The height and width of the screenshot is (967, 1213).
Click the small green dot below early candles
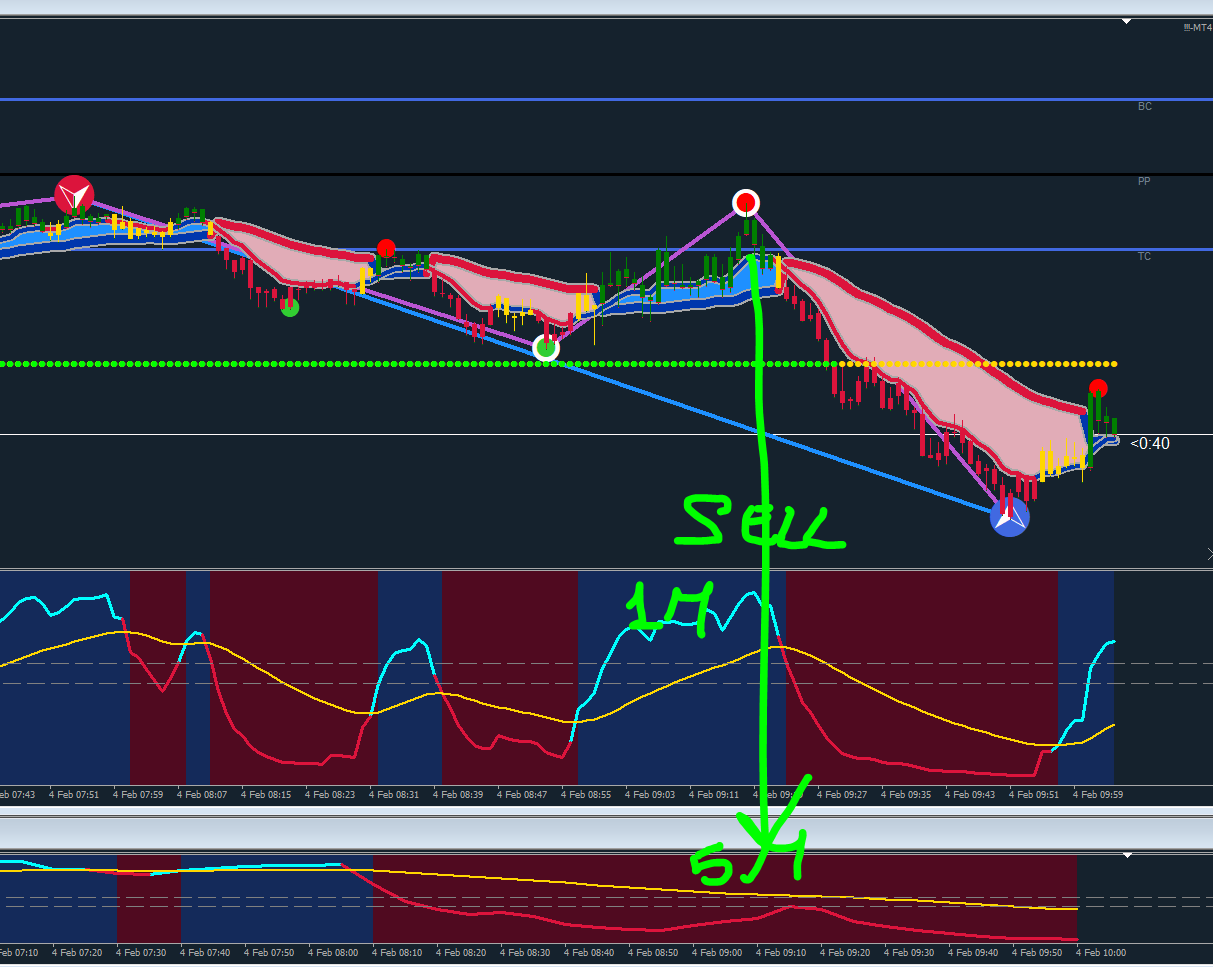coord(290,308)
